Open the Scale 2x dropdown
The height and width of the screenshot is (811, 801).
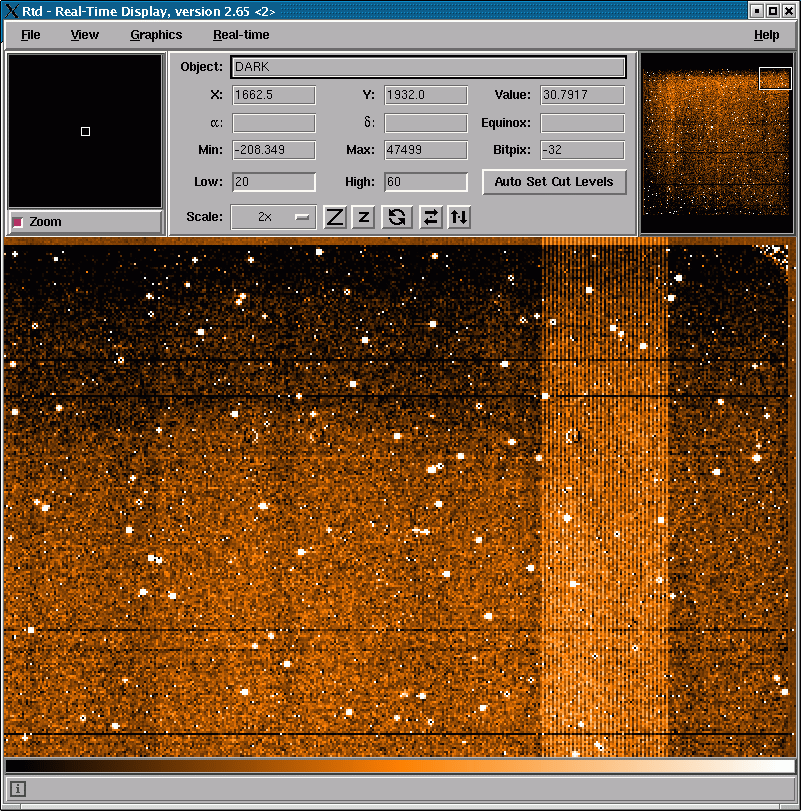273,217
